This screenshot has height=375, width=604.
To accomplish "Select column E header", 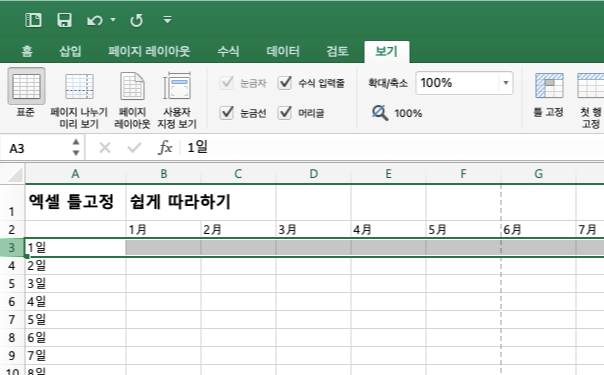I will point(388,174).
